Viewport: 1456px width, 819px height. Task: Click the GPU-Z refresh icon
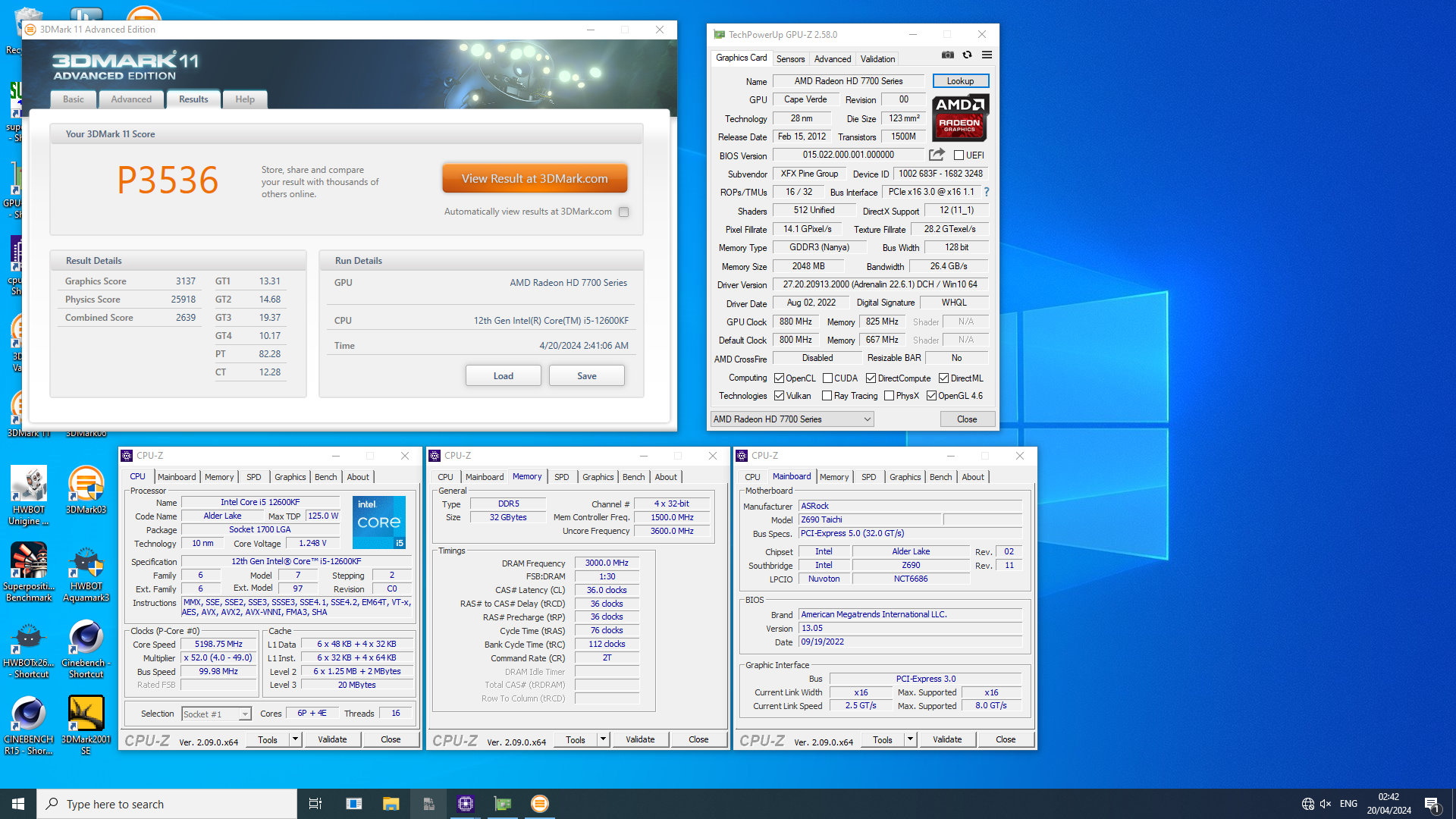[x=967, y=55]
